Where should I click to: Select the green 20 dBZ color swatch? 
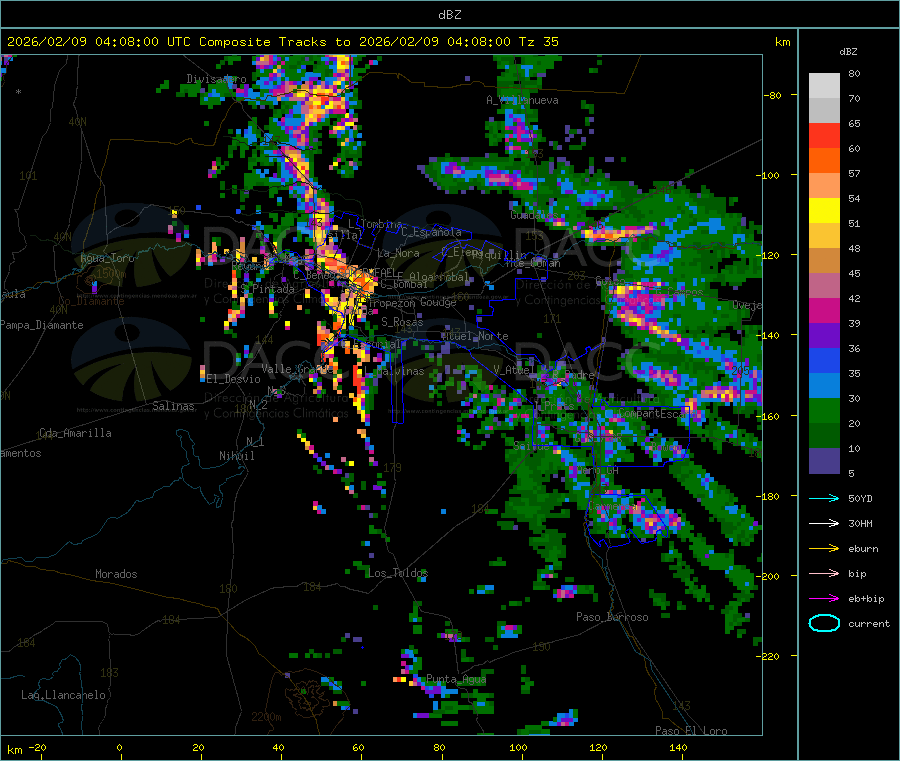824,411
